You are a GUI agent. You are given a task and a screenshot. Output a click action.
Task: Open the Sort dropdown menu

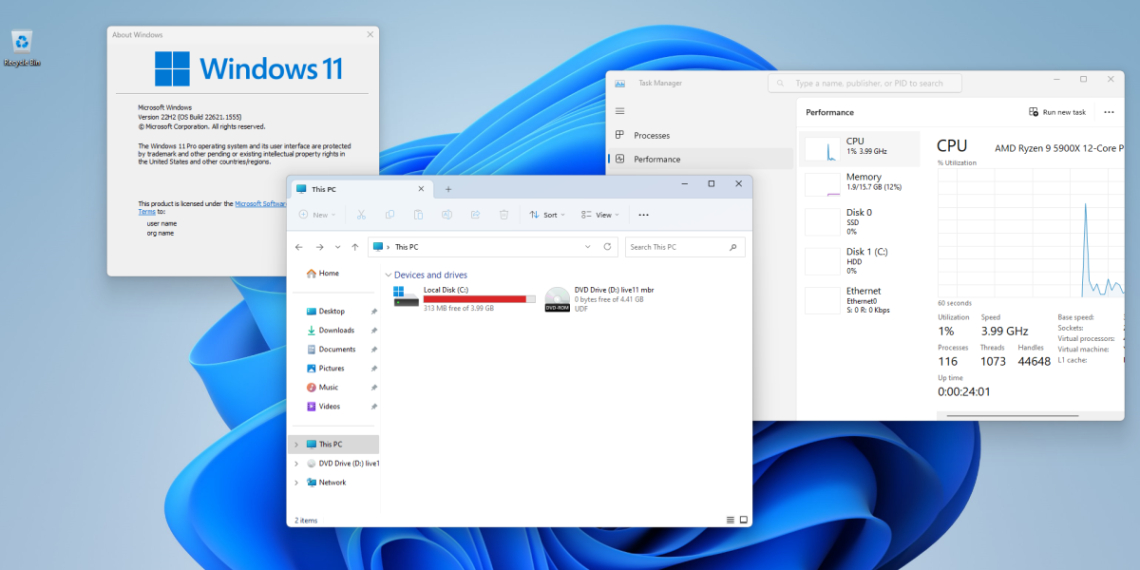point(547,215)
